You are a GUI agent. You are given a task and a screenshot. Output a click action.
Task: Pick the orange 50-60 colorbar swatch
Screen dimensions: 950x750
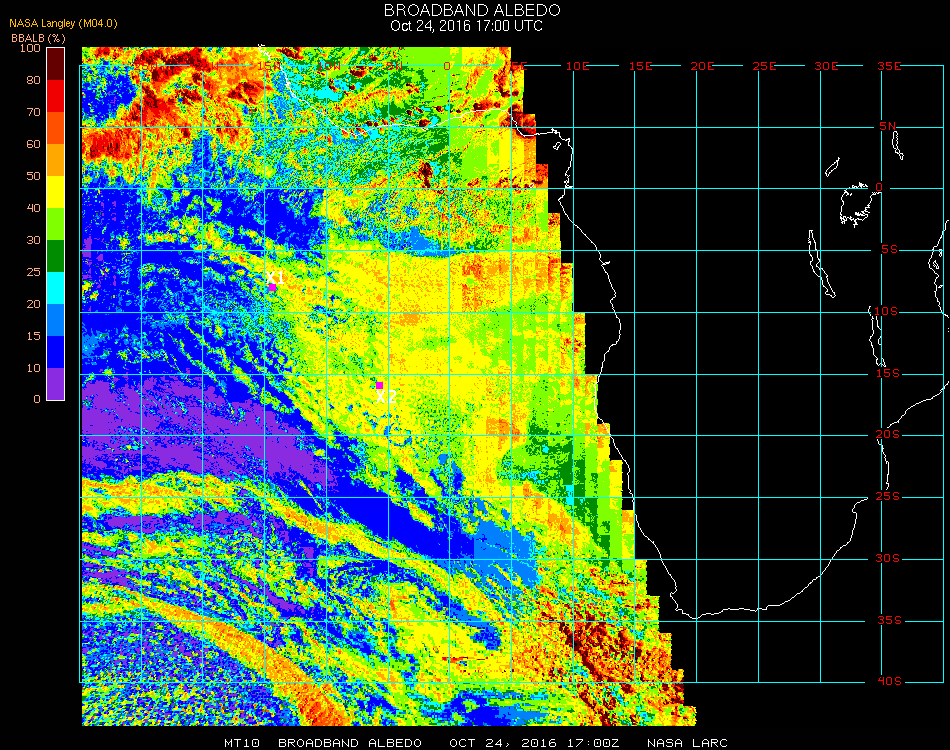pos(56,160)
